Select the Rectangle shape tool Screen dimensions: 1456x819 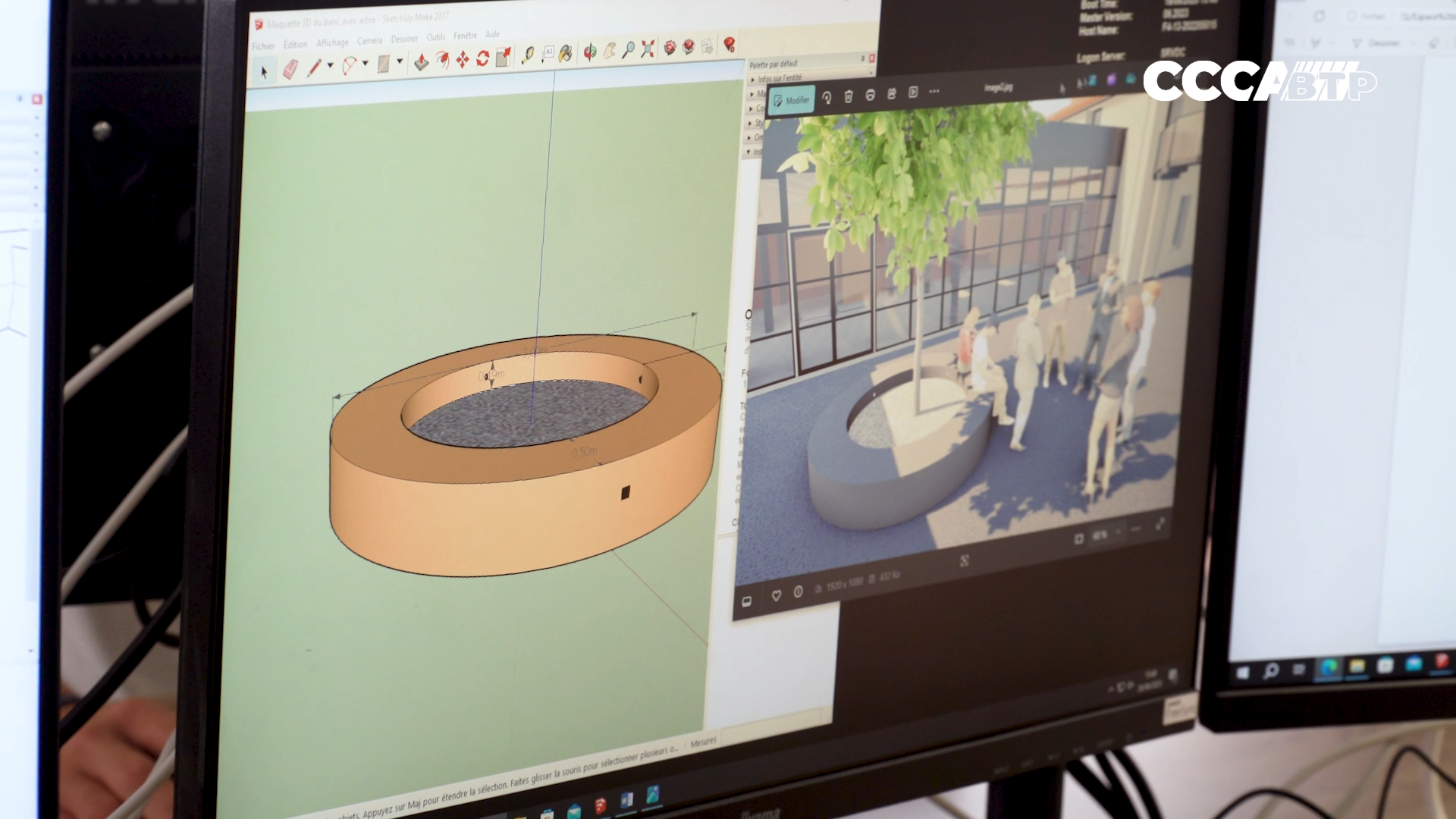(384, 64)
